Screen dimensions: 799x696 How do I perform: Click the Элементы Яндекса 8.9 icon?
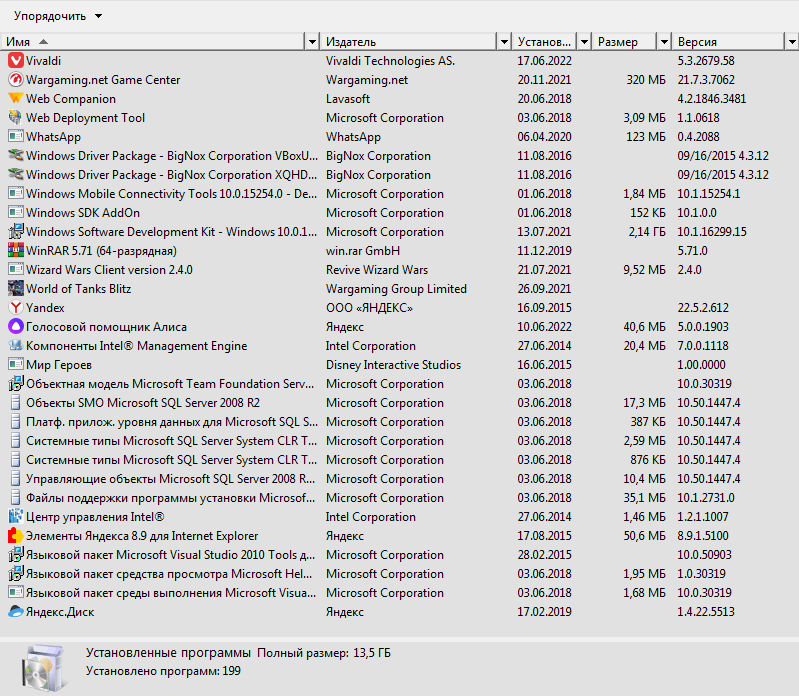[16, 536]
